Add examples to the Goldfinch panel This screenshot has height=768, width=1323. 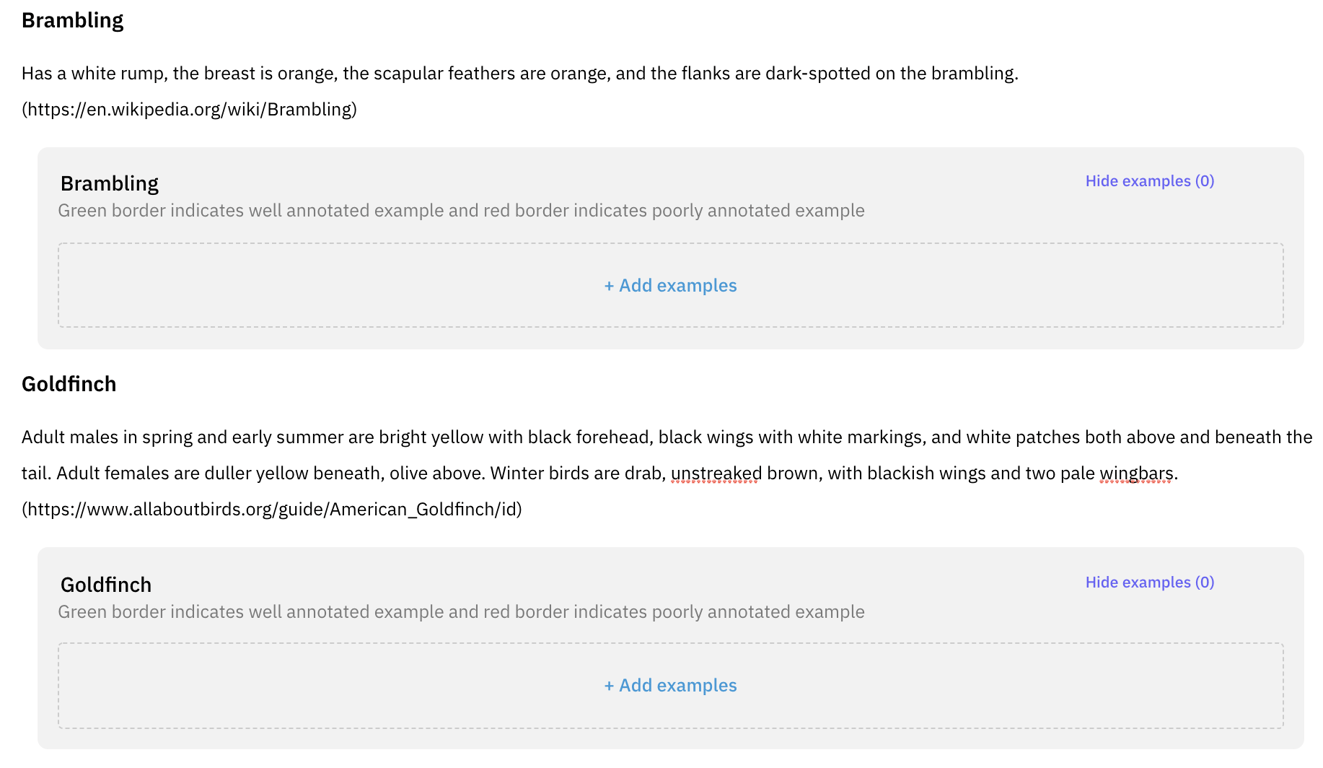tap(670, 685)
